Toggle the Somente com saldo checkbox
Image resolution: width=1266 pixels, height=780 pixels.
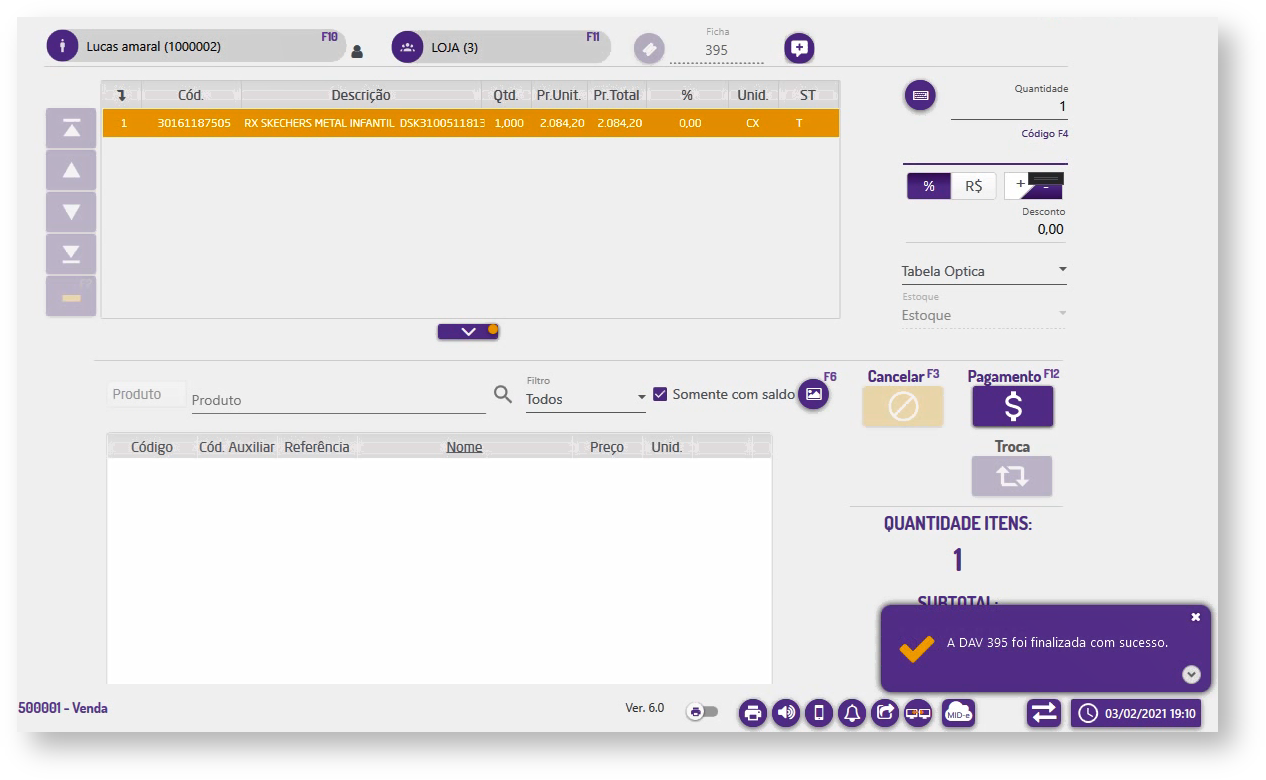pos(660,394)
